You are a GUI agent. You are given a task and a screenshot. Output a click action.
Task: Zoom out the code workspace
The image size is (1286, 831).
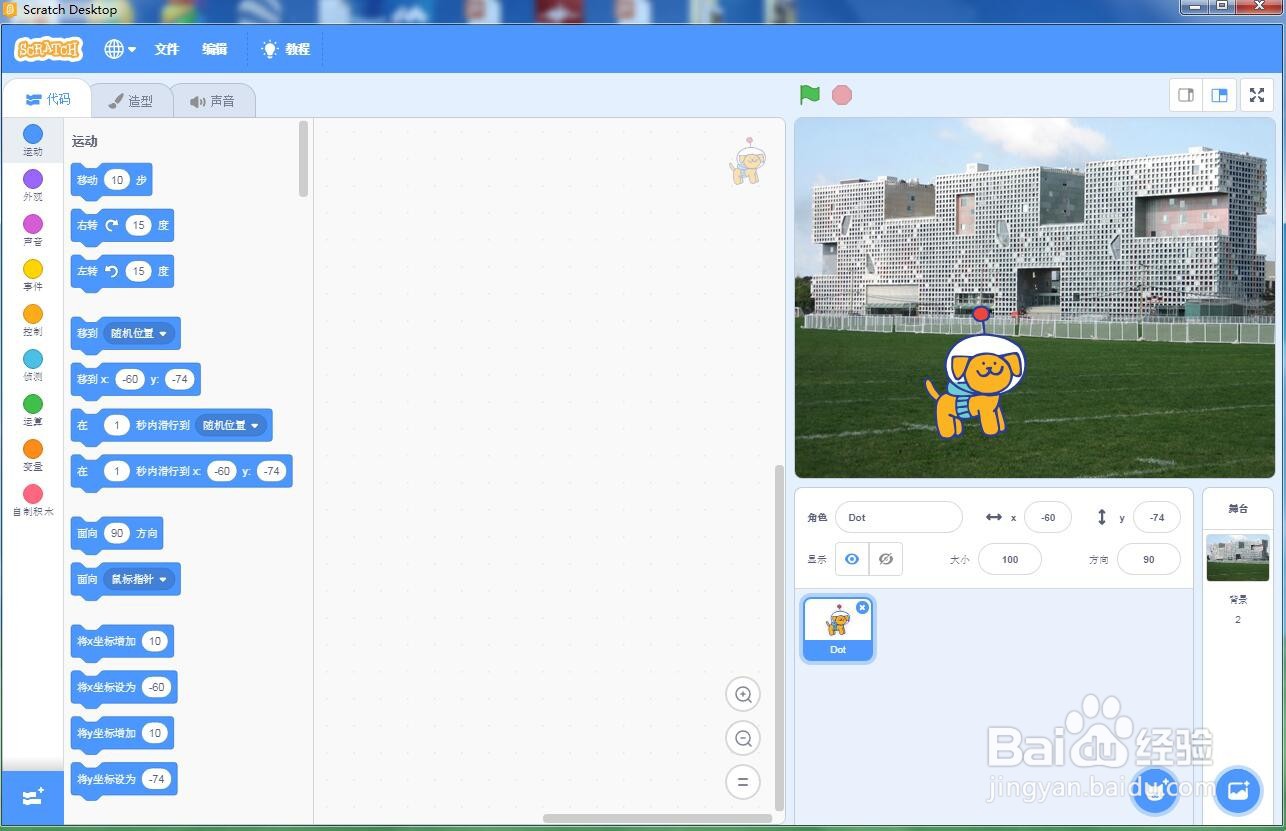743,738
